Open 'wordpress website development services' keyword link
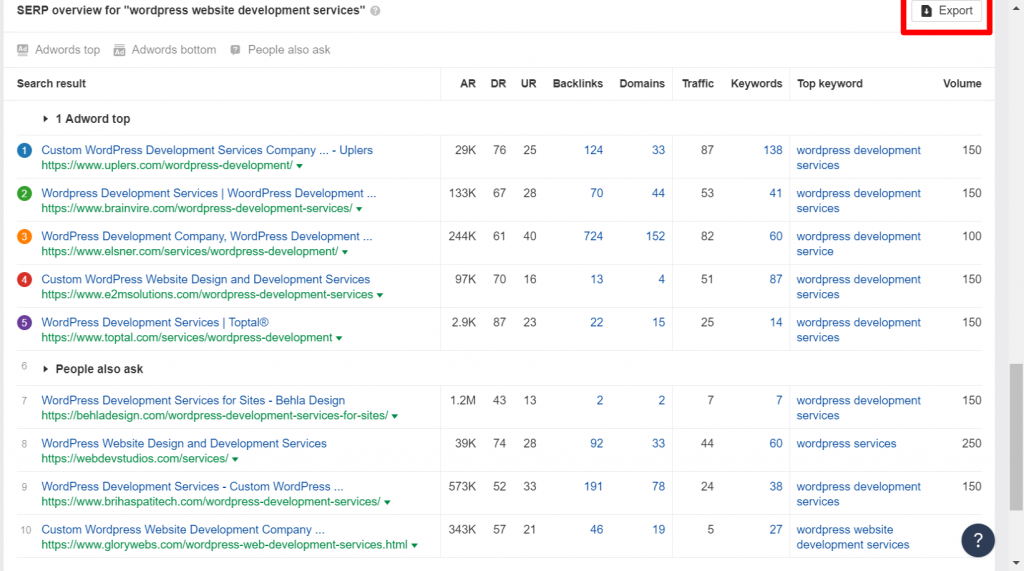Viewport: 1024px width, 571px height. 852,537
